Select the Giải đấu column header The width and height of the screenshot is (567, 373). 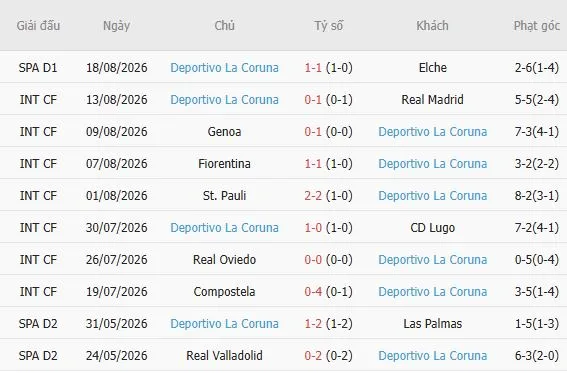point(38,26)
